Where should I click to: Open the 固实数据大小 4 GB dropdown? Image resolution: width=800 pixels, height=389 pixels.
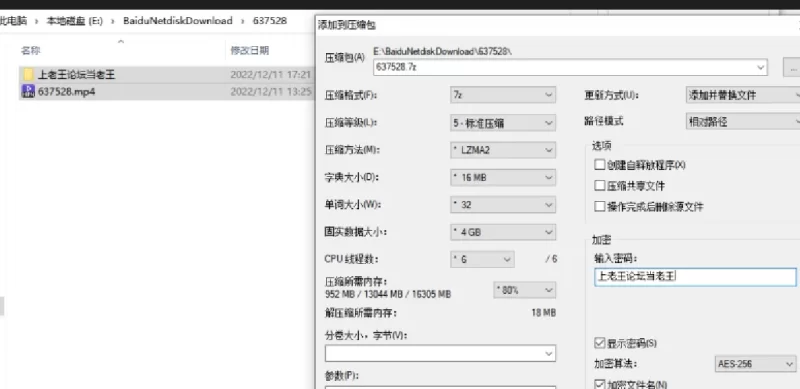pyautogui.click(x=503, y=232)
